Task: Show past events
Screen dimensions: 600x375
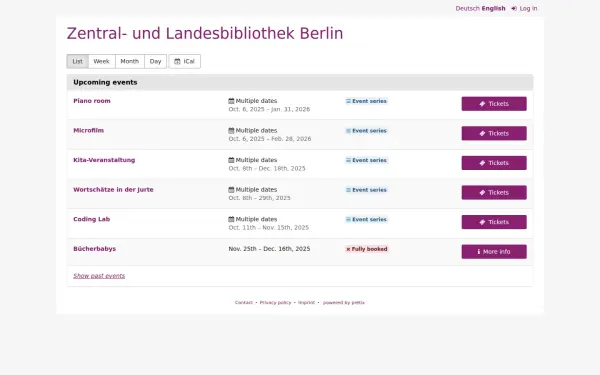Action: click(99, 276)
